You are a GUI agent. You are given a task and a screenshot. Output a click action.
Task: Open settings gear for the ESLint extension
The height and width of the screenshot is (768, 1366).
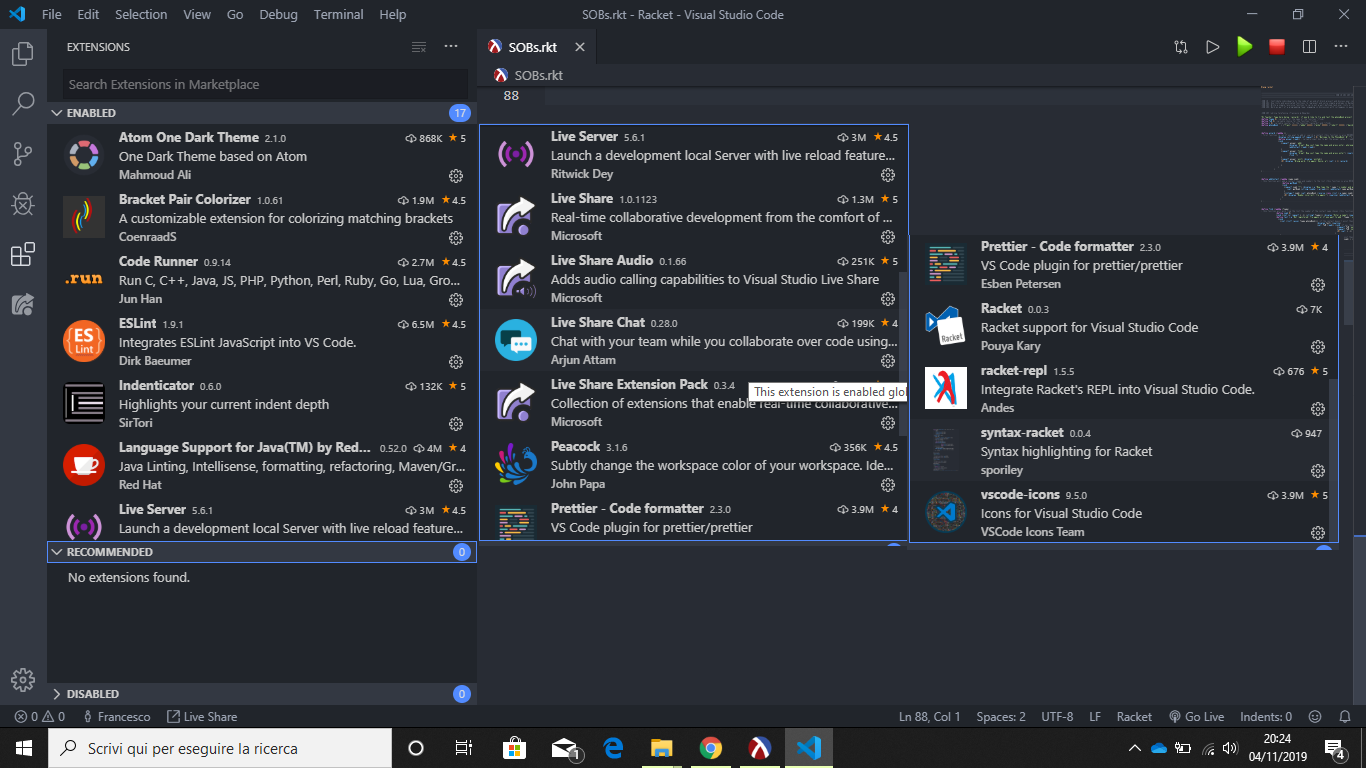tap(456, 361)
